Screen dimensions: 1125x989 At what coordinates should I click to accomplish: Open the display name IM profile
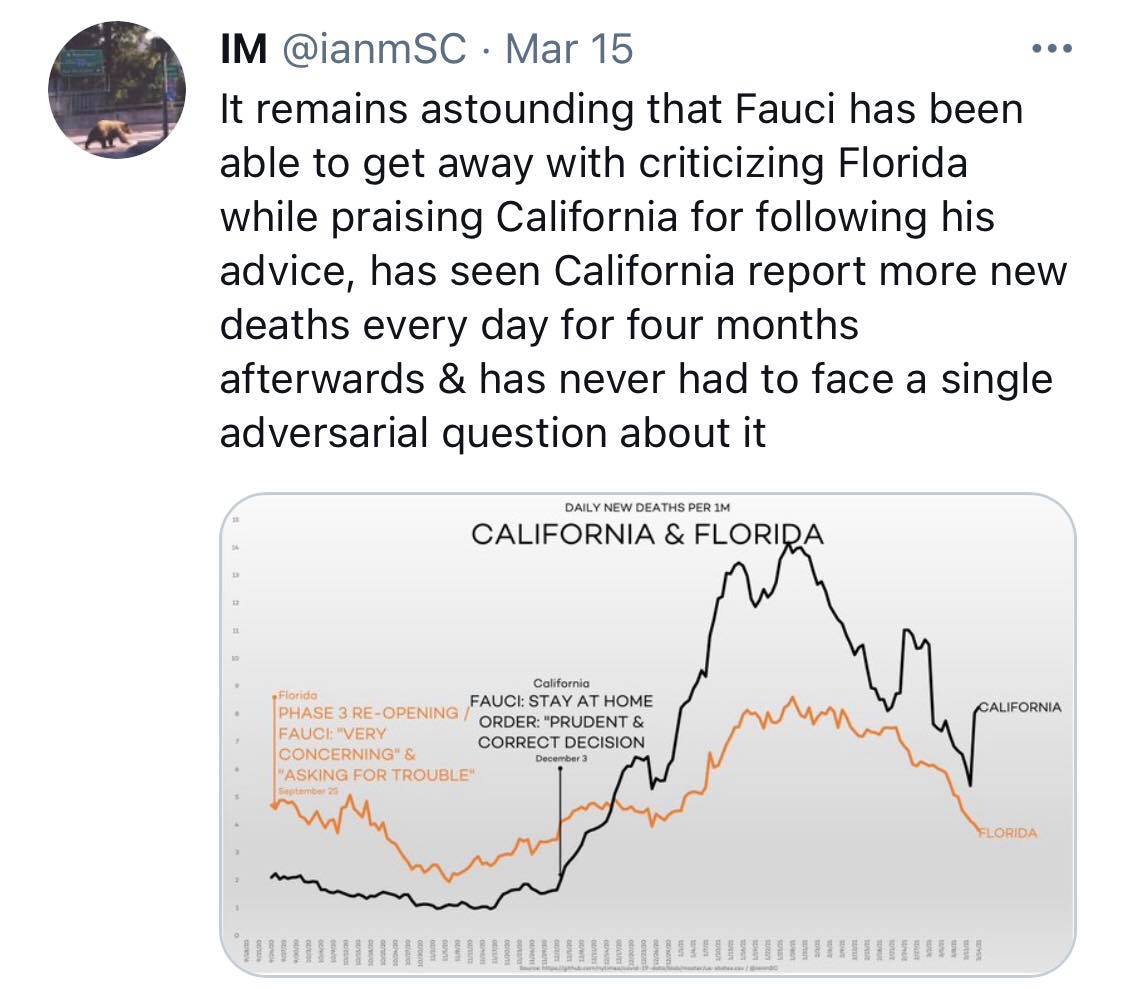point(244,49)
